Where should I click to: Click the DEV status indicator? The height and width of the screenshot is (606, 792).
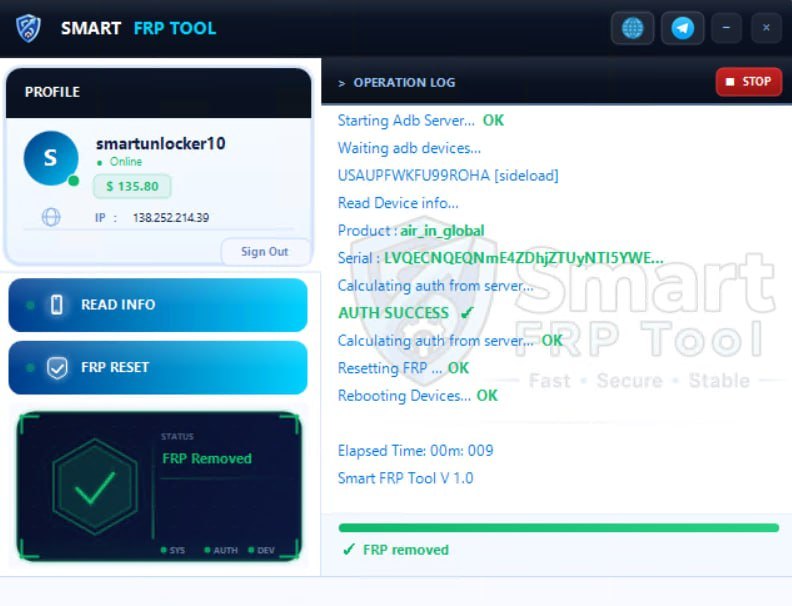261,550
